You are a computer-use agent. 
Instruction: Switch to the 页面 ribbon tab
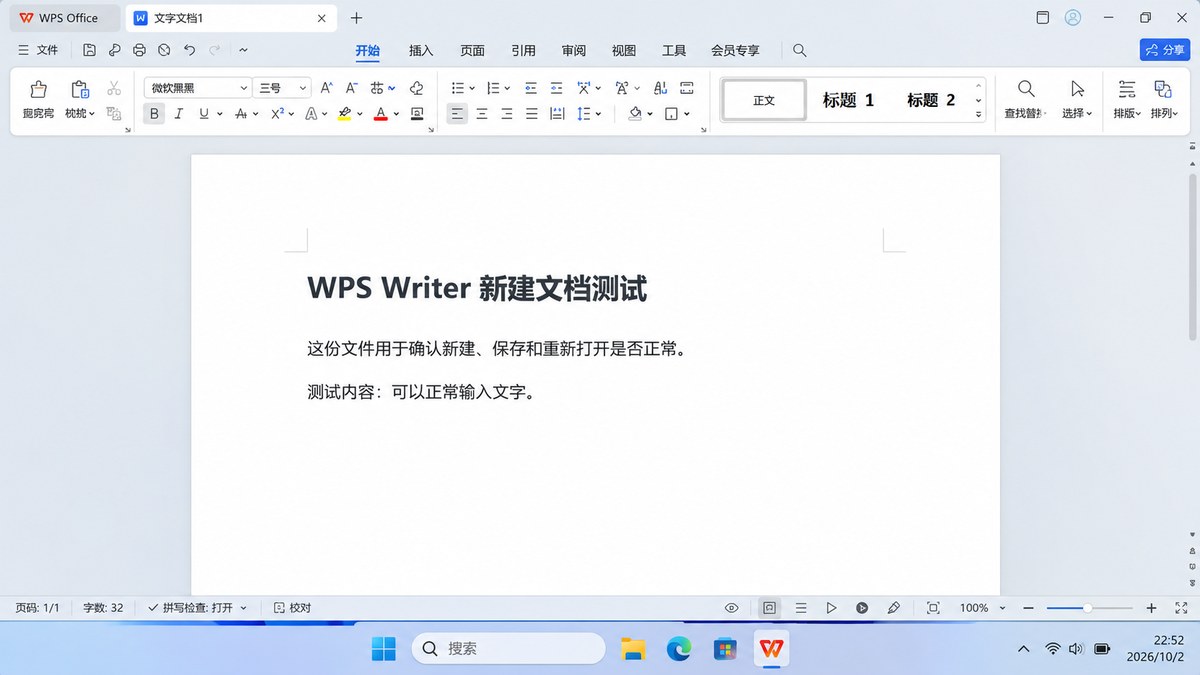(472, 50)
